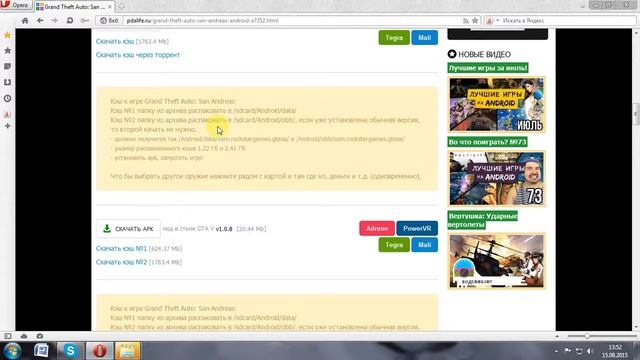Open the yellow star panel in sidebar
The height and width of the screenshot is (360, 640).
point(7,35)
